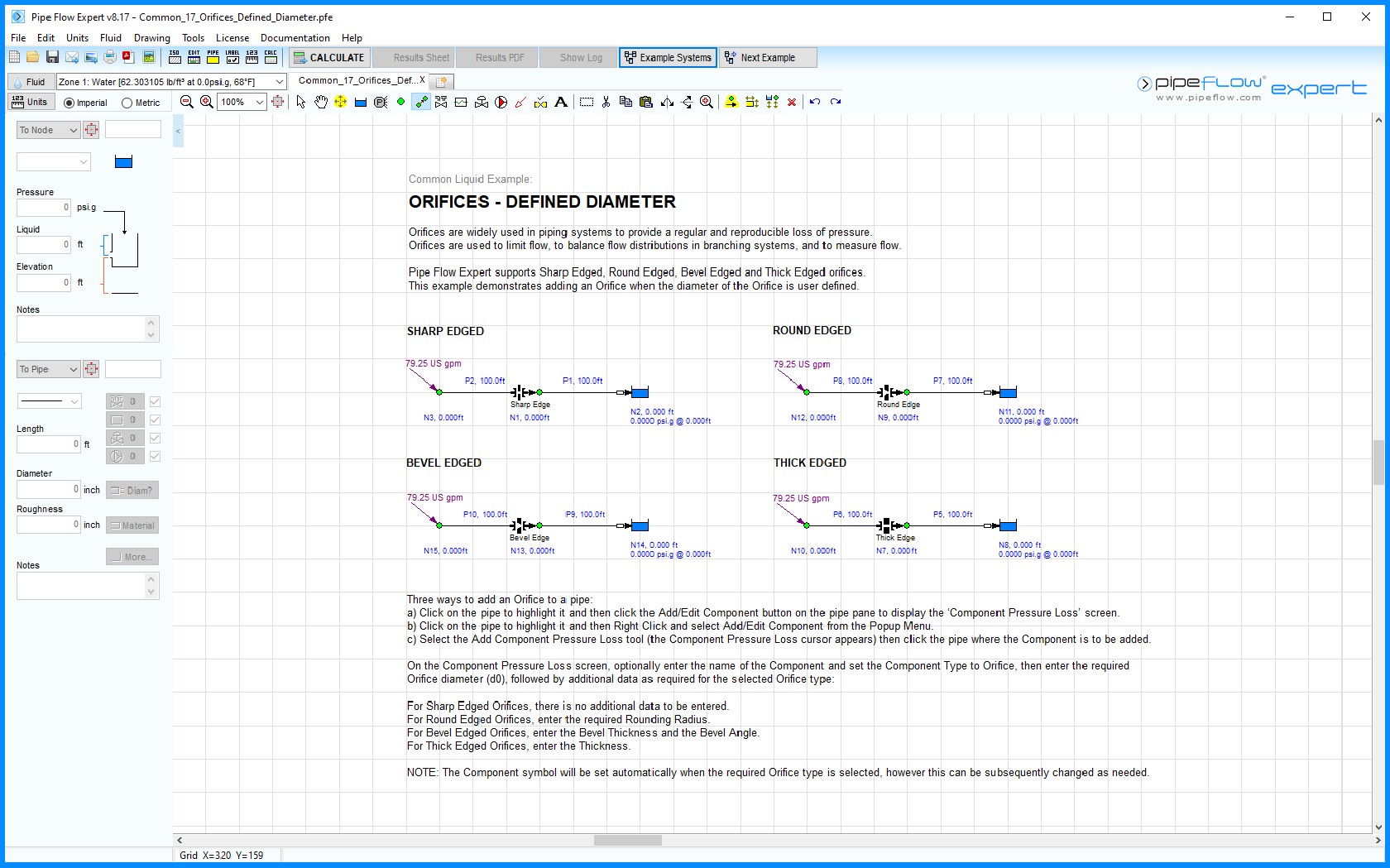Select the Add Text letter A tool

tap(561, 102)
